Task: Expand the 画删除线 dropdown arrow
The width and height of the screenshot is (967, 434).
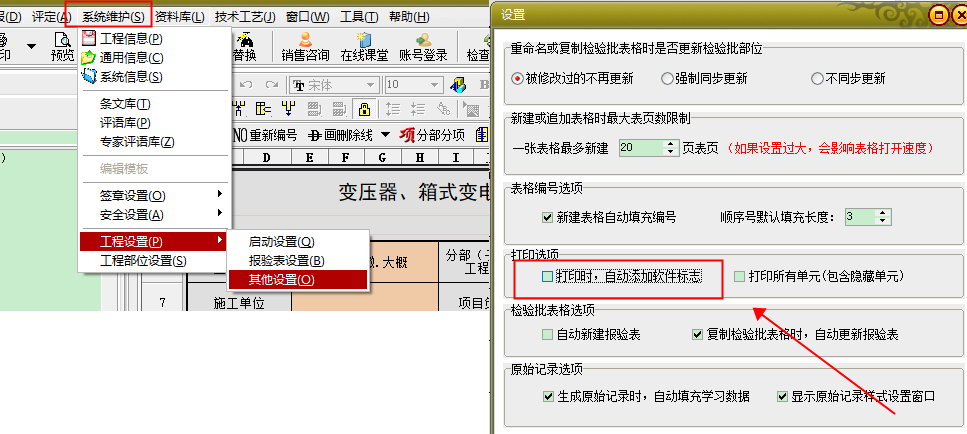Action: 385,135
